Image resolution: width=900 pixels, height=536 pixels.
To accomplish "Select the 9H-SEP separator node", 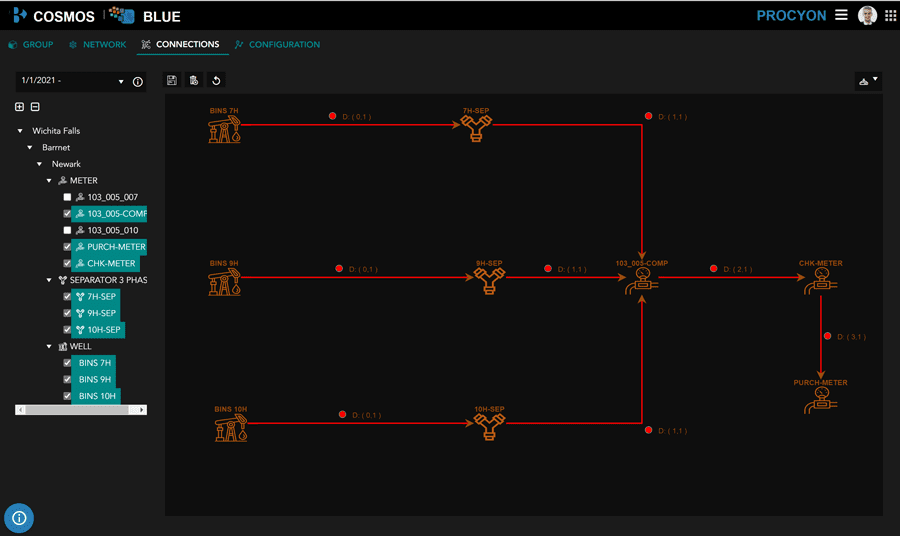I will (489, 281).
